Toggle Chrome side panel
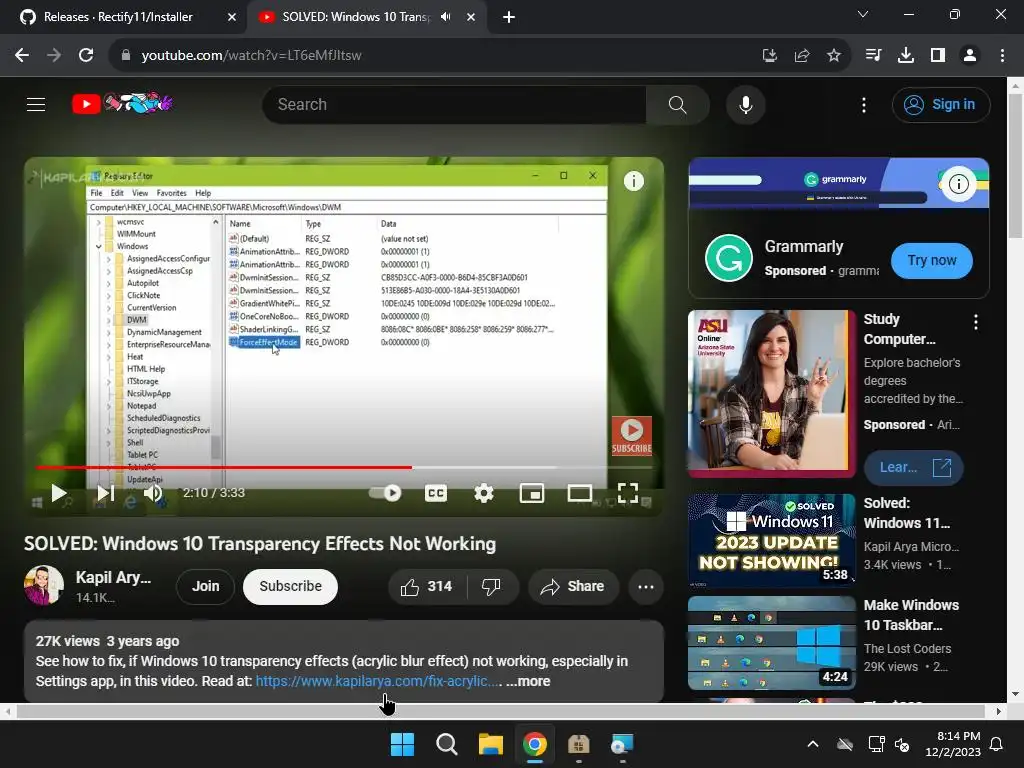 tap(938, 56)
